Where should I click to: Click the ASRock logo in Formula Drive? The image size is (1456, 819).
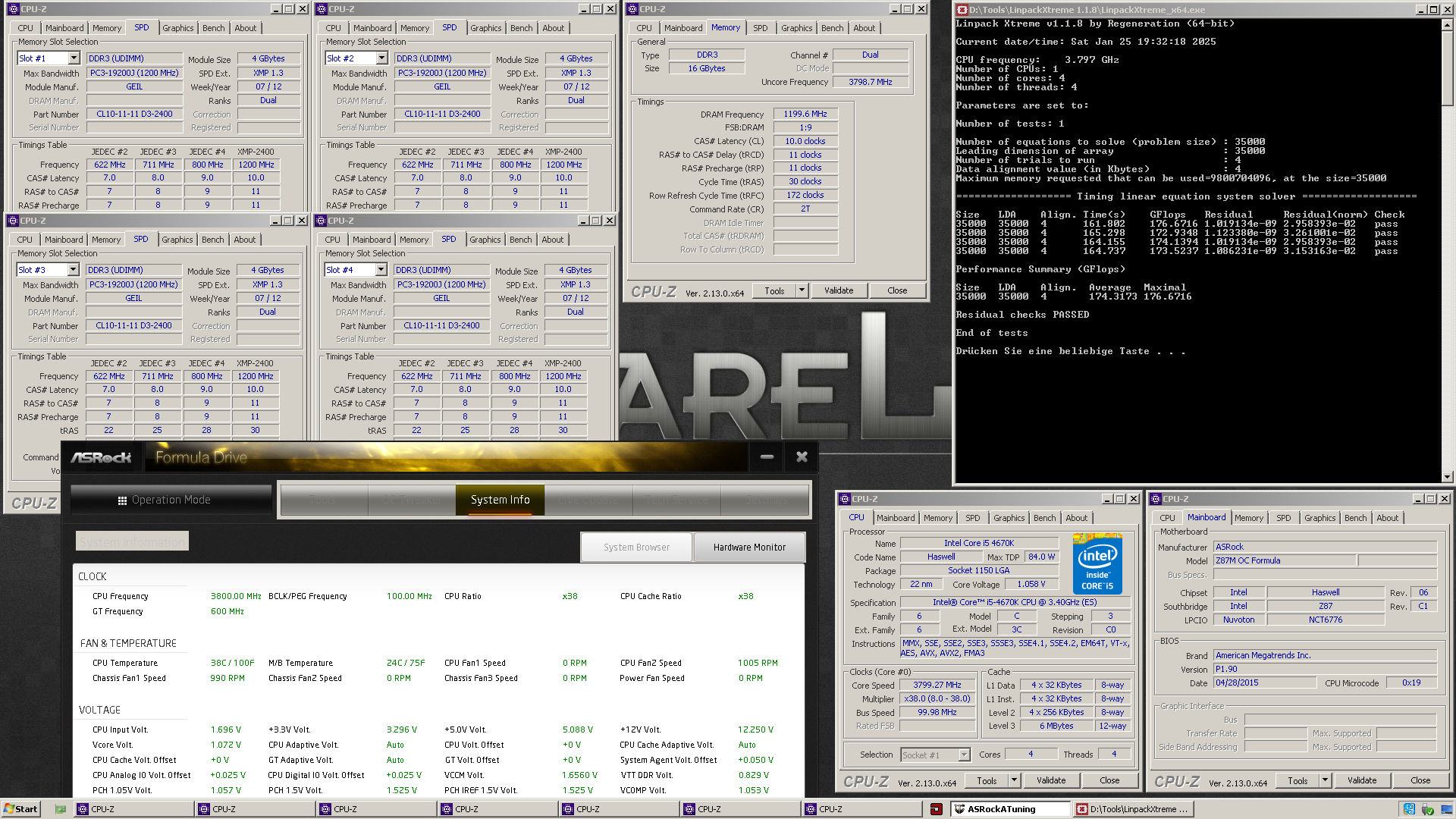coord(101,457)
